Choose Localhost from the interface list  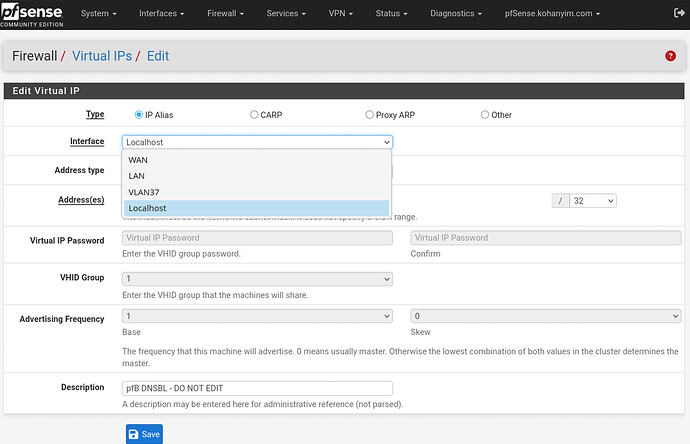point(257,208)
